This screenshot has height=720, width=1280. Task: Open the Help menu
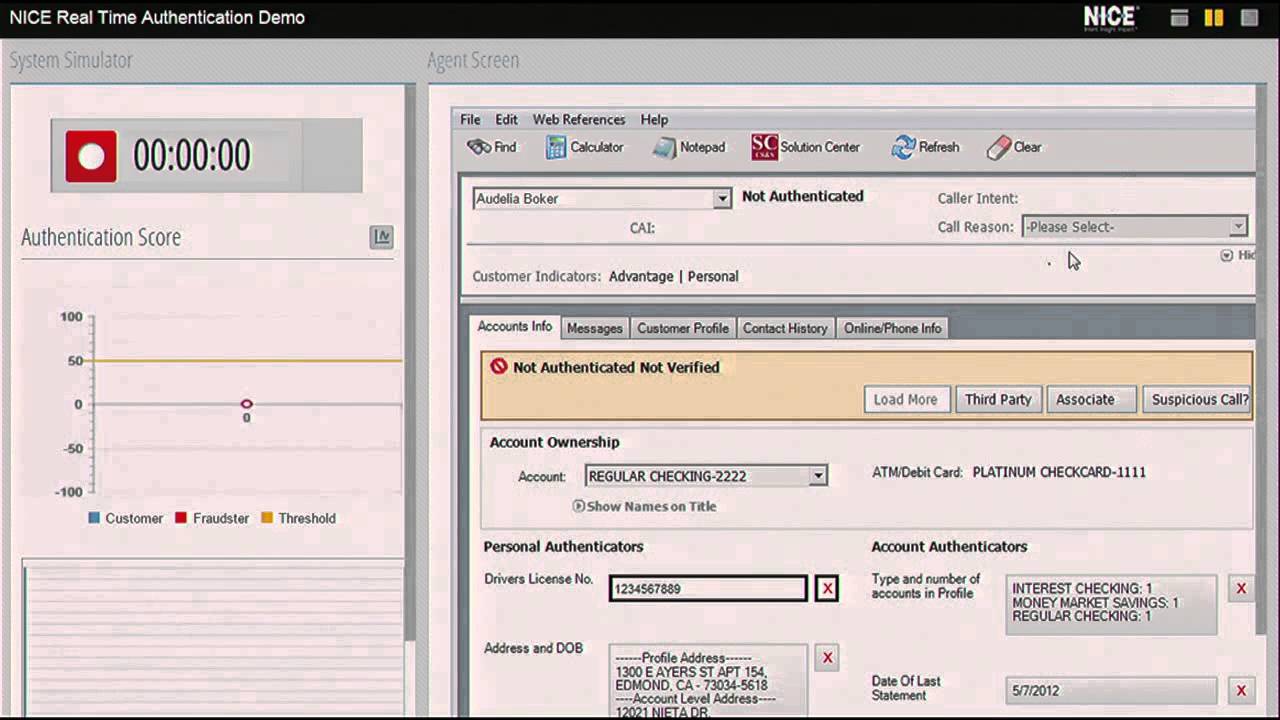click(x=654, y=119)
